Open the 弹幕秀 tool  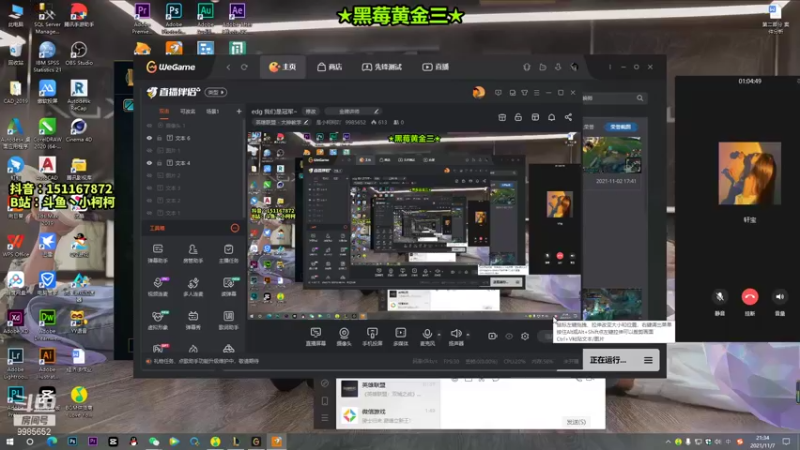pos(193,320)
